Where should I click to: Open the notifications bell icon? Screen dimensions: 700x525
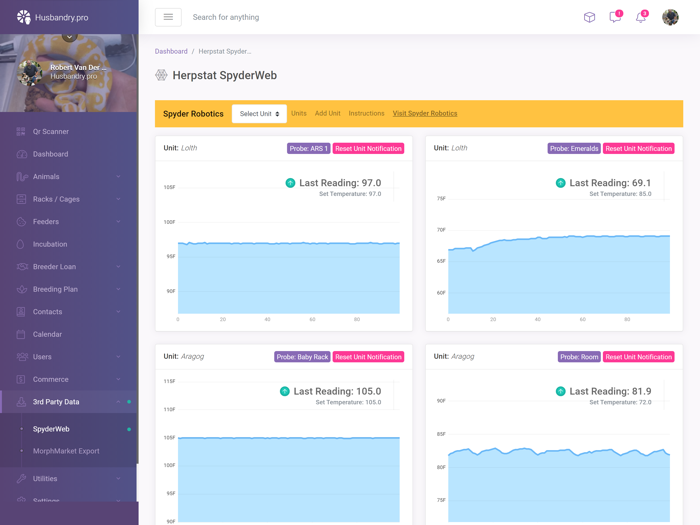[x=641, y=17]
